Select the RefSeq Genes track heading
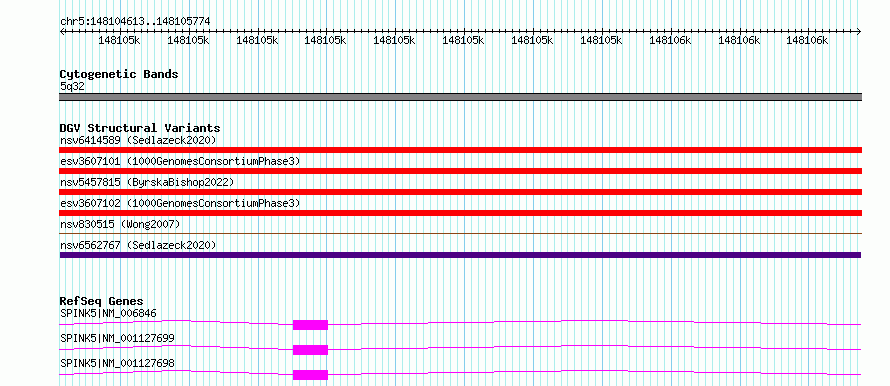This screenshot has height=386, width=890. pos(102,301)
